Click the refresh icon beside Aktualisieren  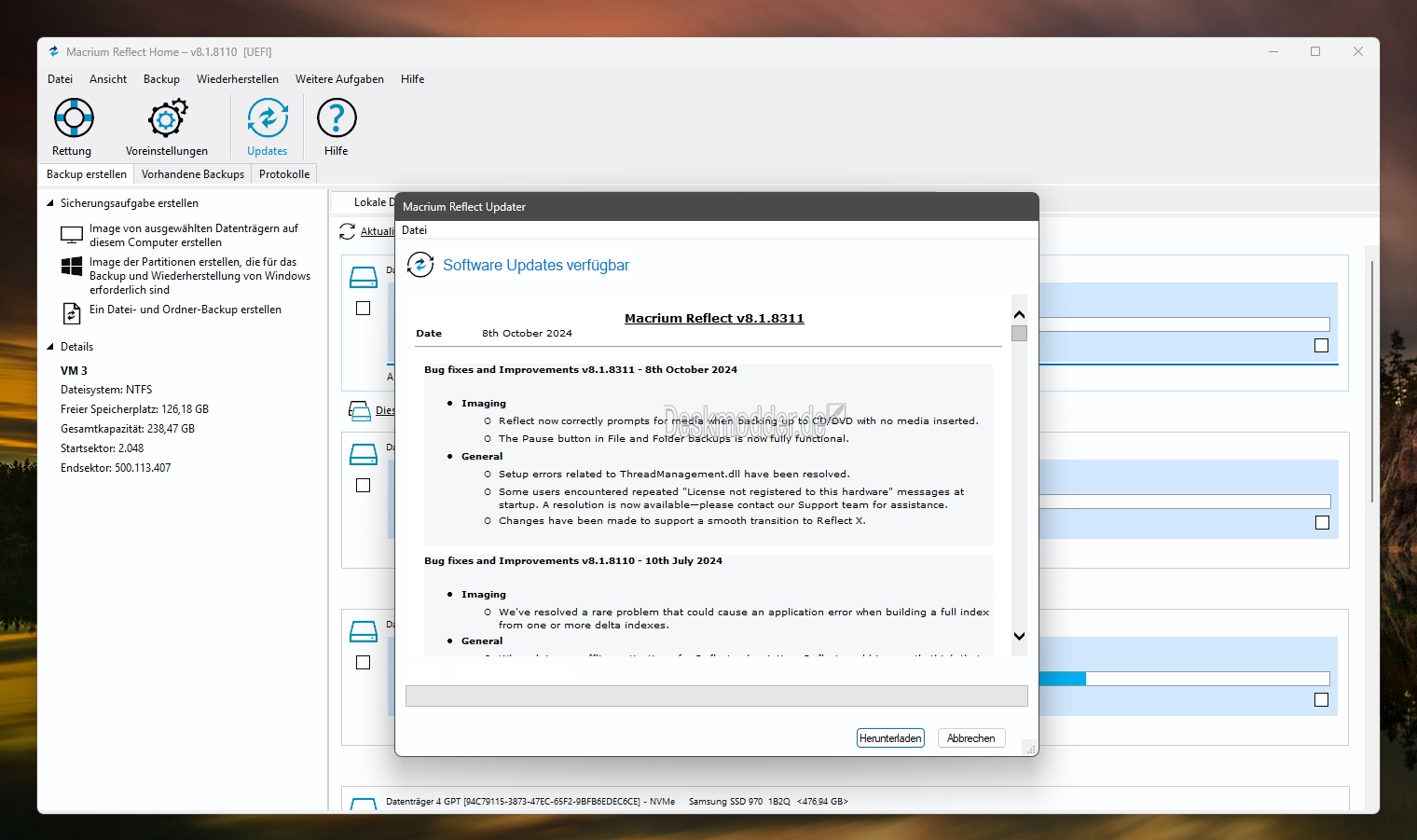348,231
